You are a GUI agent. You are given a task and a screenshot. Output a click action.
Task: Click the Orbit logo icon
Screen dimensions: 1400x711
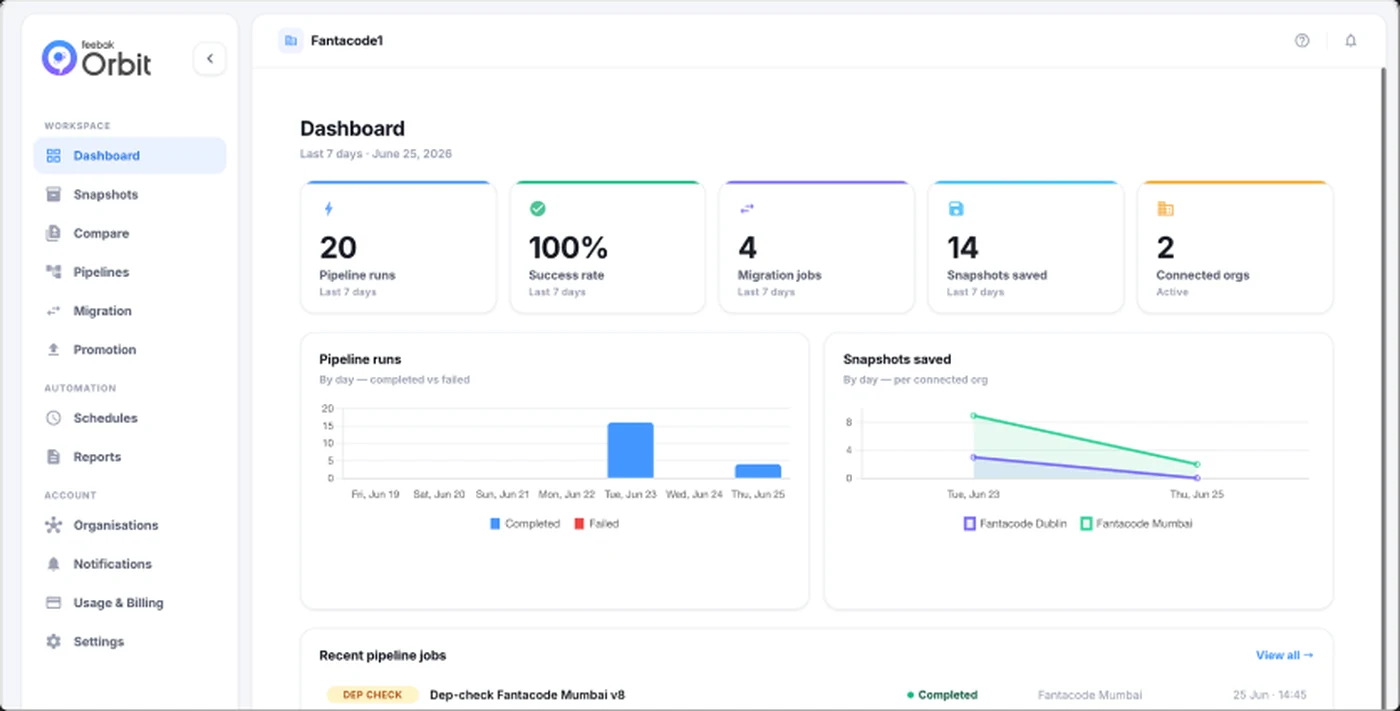pyautogui.click(x=59, y=58)
